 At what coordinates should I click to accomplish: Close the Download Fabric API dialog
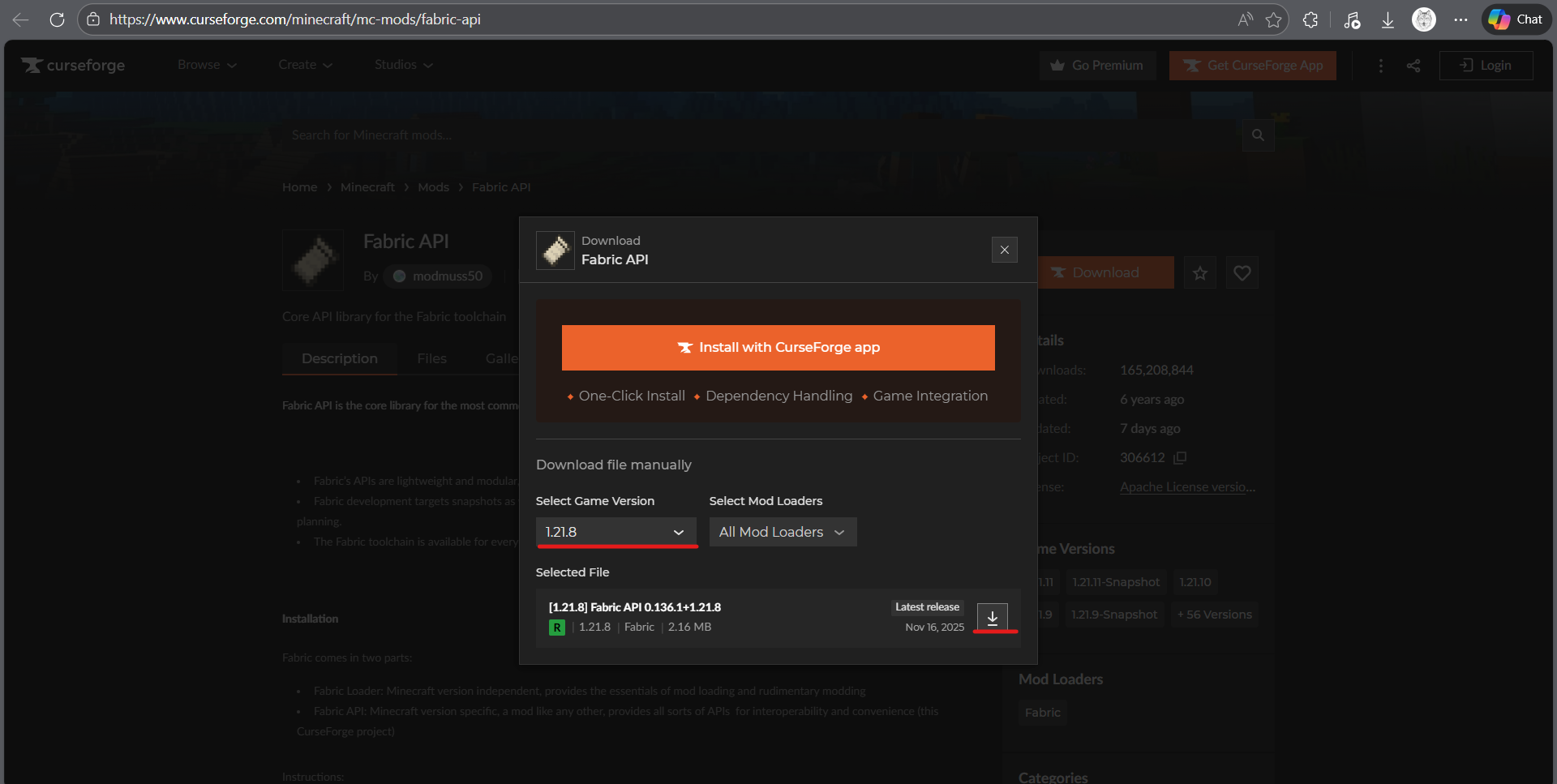click(1004, 250)
